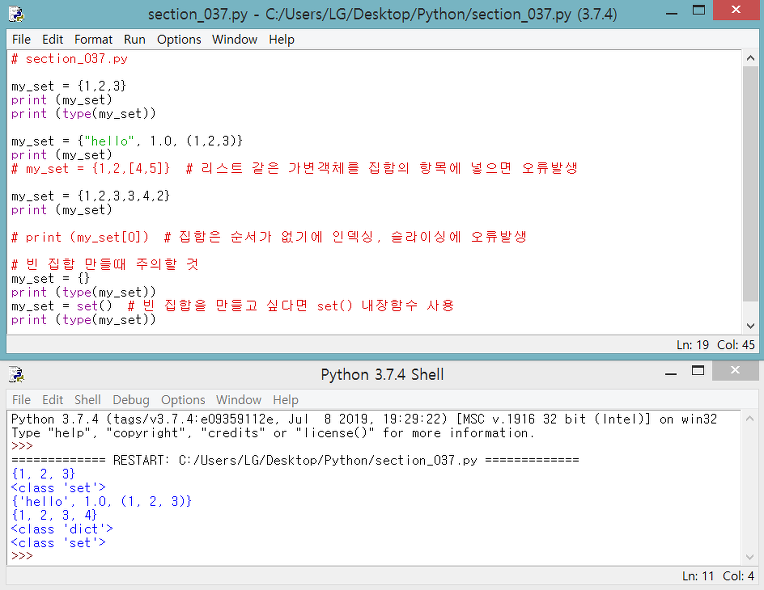Screen dimensions: 764x590
Task: Open the Run menu in editor
Action: tap(134, 39)
